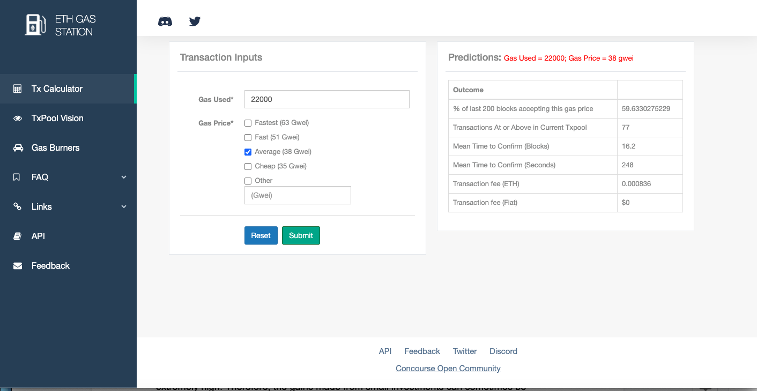Check the Cheap (35 Gwei) checkbox
Viewport: 758px width, 391px height.
point(248,166)
